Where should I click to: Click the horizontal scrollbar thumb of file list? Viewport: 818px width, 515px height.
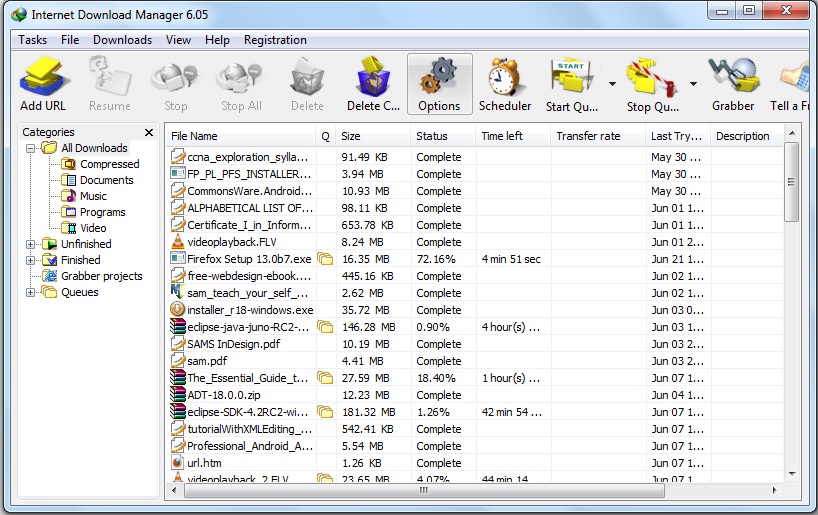424,490
